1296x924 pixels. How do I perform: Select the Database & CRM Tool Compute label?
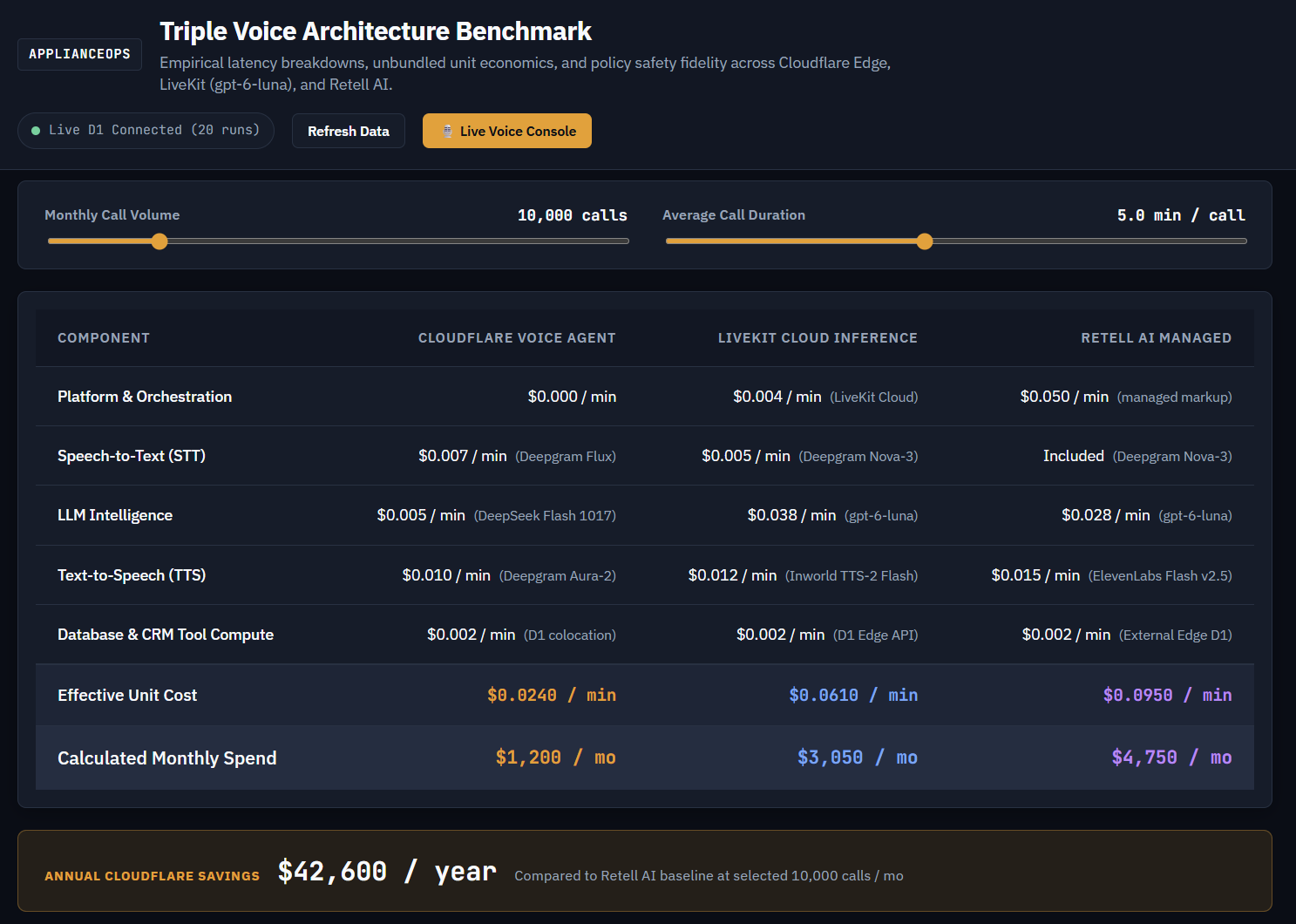pyautogui.click(x=166, y=635)
